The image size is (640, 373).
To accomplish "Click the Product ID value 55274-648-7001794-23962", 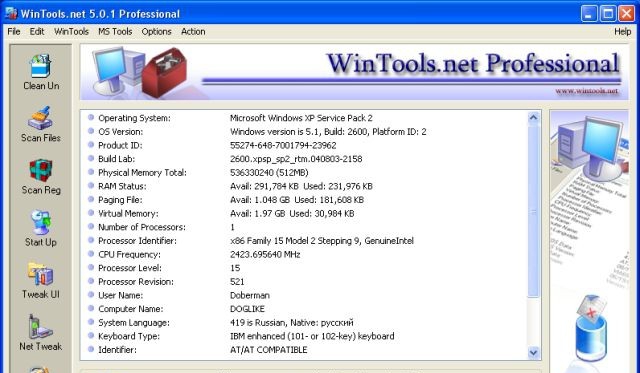I will click(x=283, y=145).
